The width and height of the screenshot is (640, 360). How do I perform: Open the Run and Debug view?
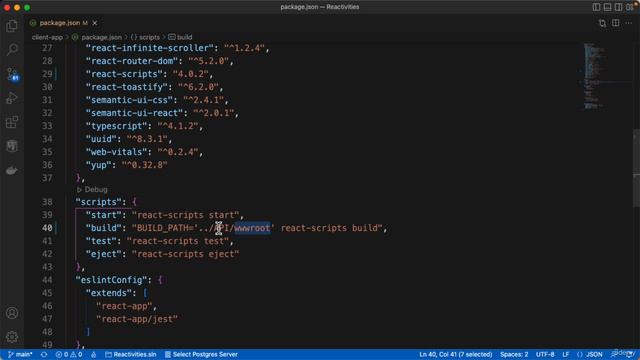(x=12, y=98)
